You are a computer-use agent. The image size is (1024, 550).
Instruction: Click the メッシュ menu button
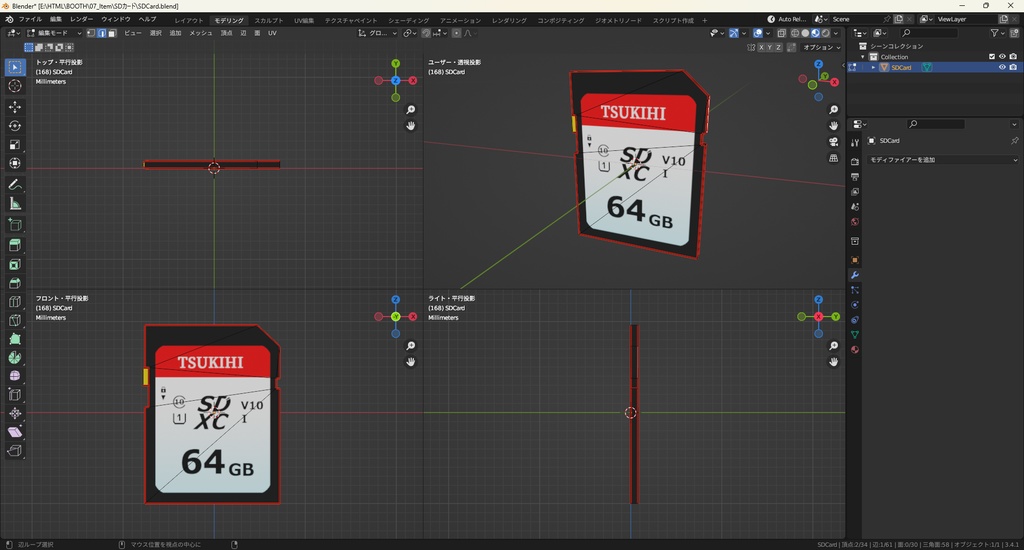click(200, 33)
